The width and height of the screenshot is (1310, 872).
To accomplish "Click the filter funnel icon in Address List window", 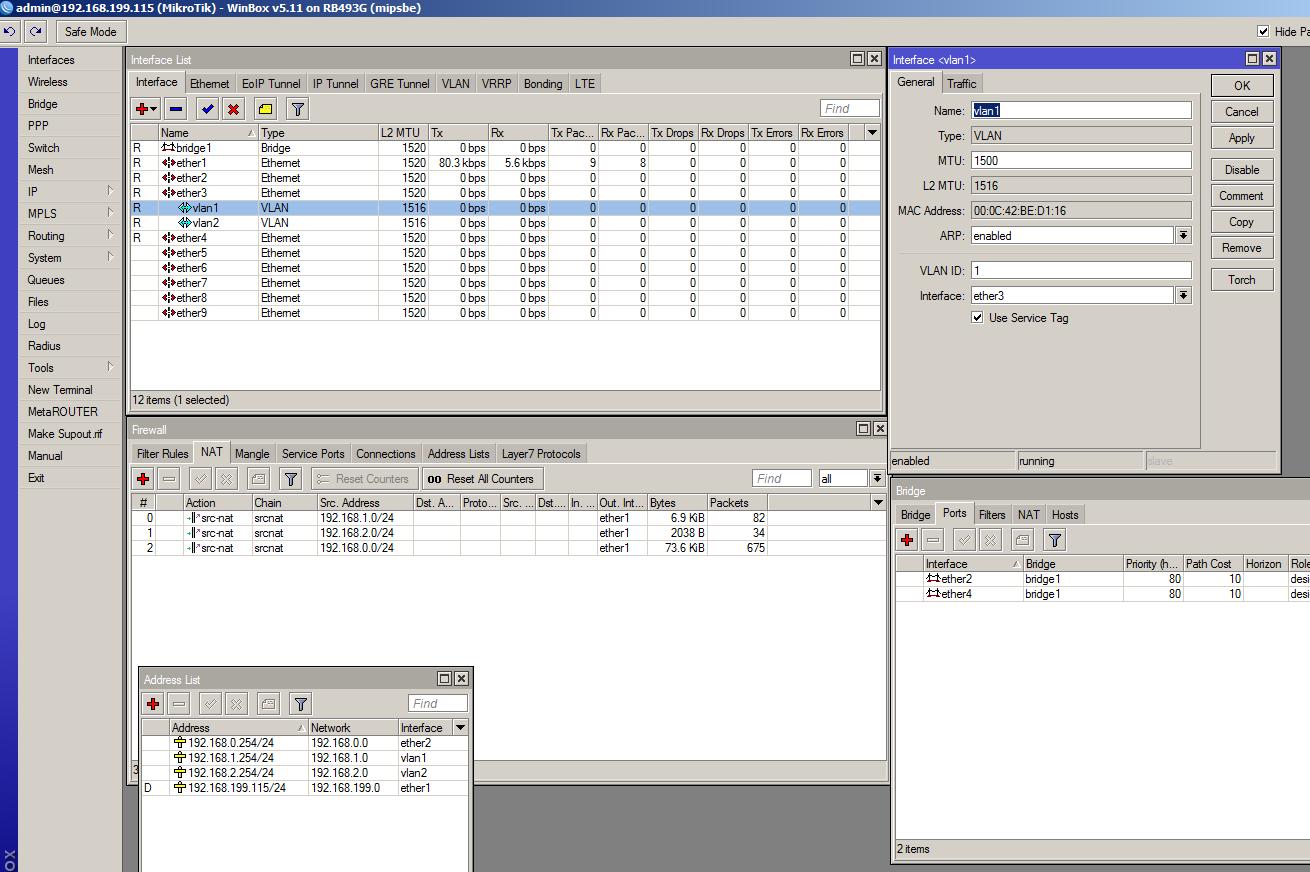I will pos(300,704).
